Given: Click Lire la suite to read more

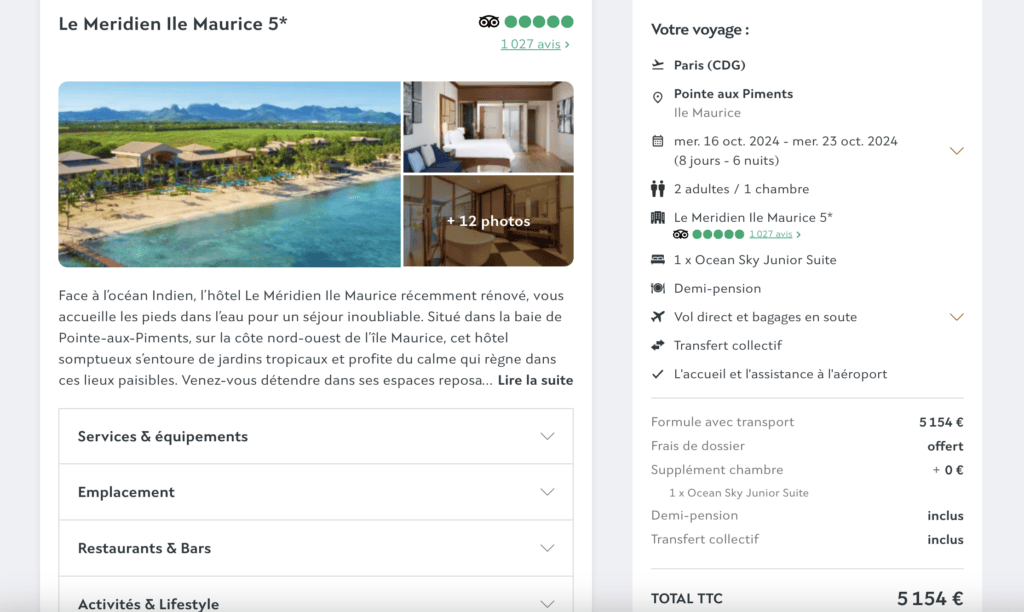Looking at the screenshot, I should coord(534,380).
